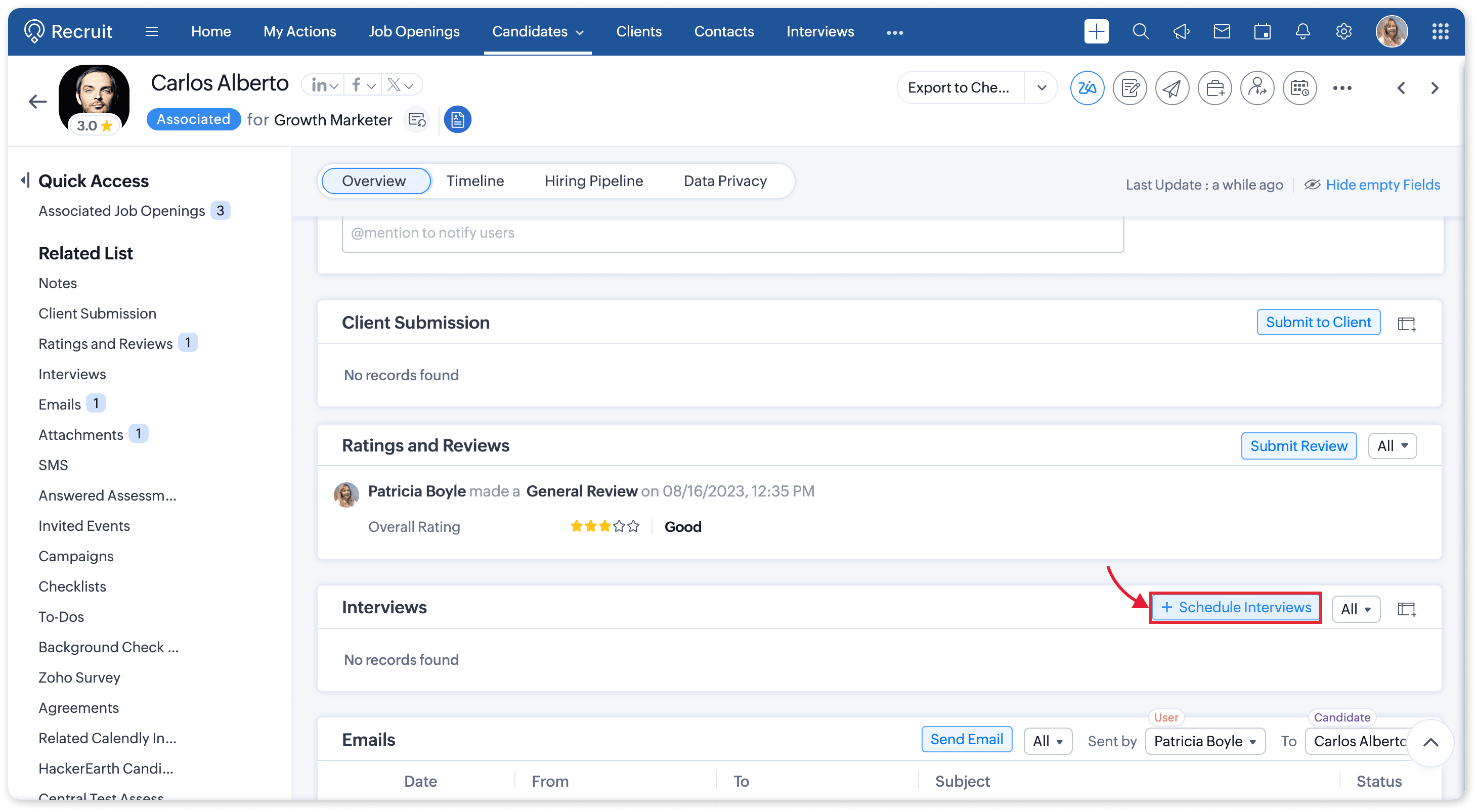Click the Submit to Client button
The image size is (1477, 812).
pos(1318,322)
